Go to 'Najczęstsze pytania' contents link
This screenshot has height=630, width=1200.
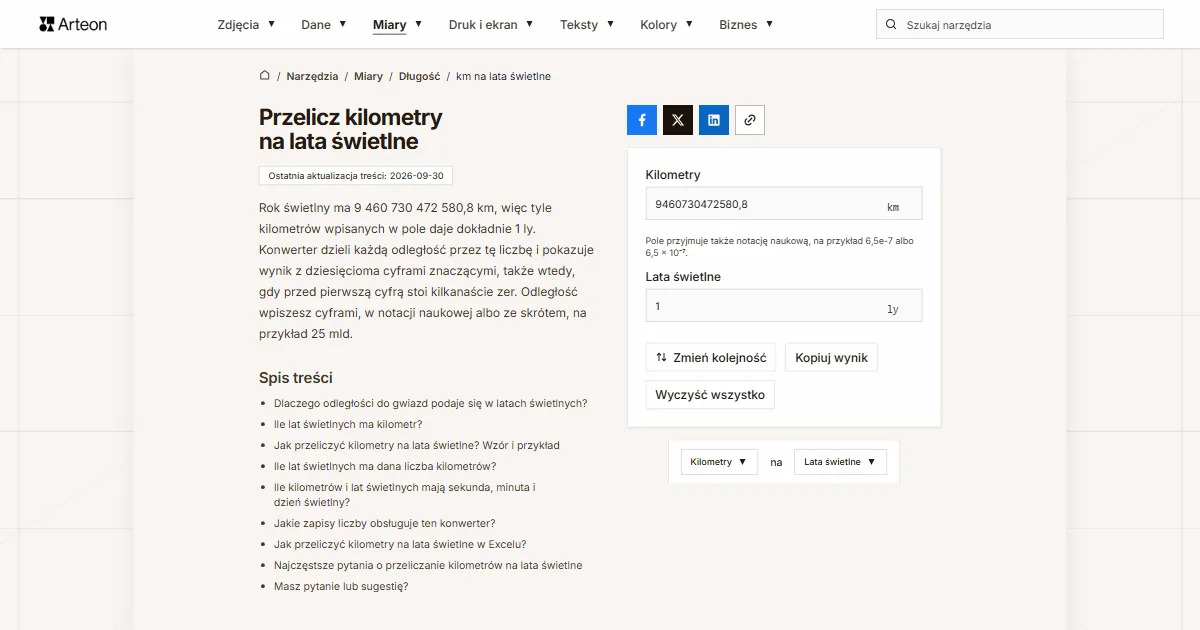click(428, 566)
